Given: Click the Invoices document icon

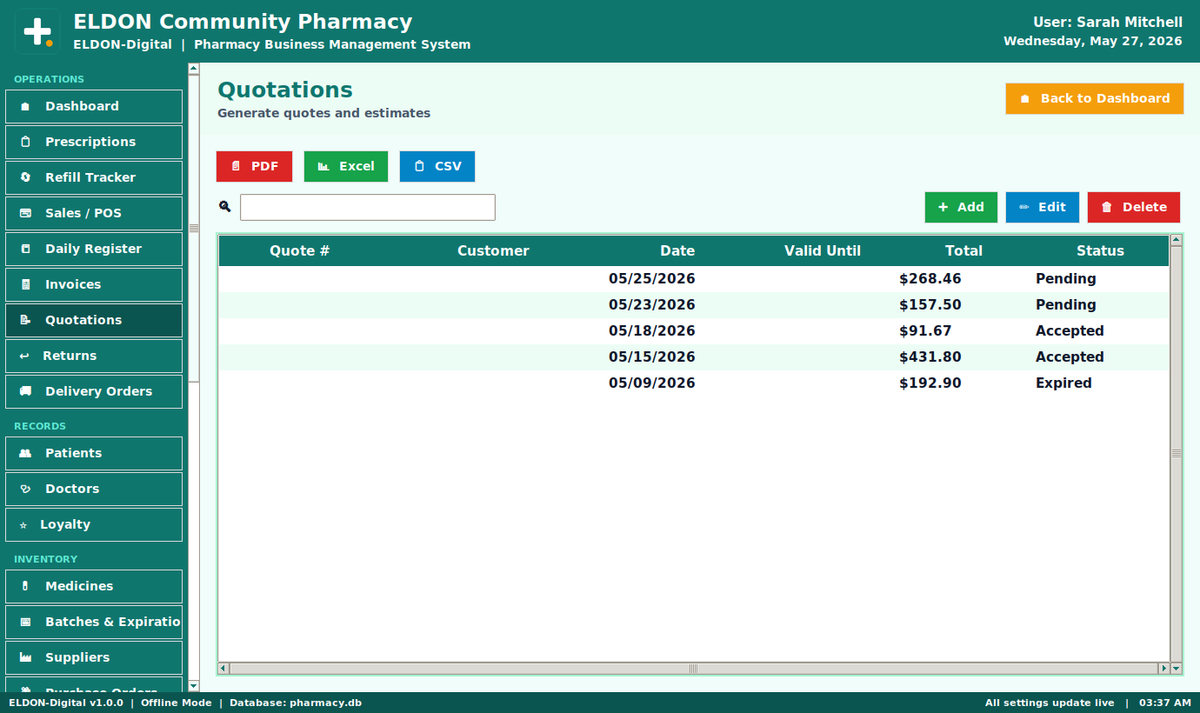Looking at the screenshot, I should tap(25, 285).
